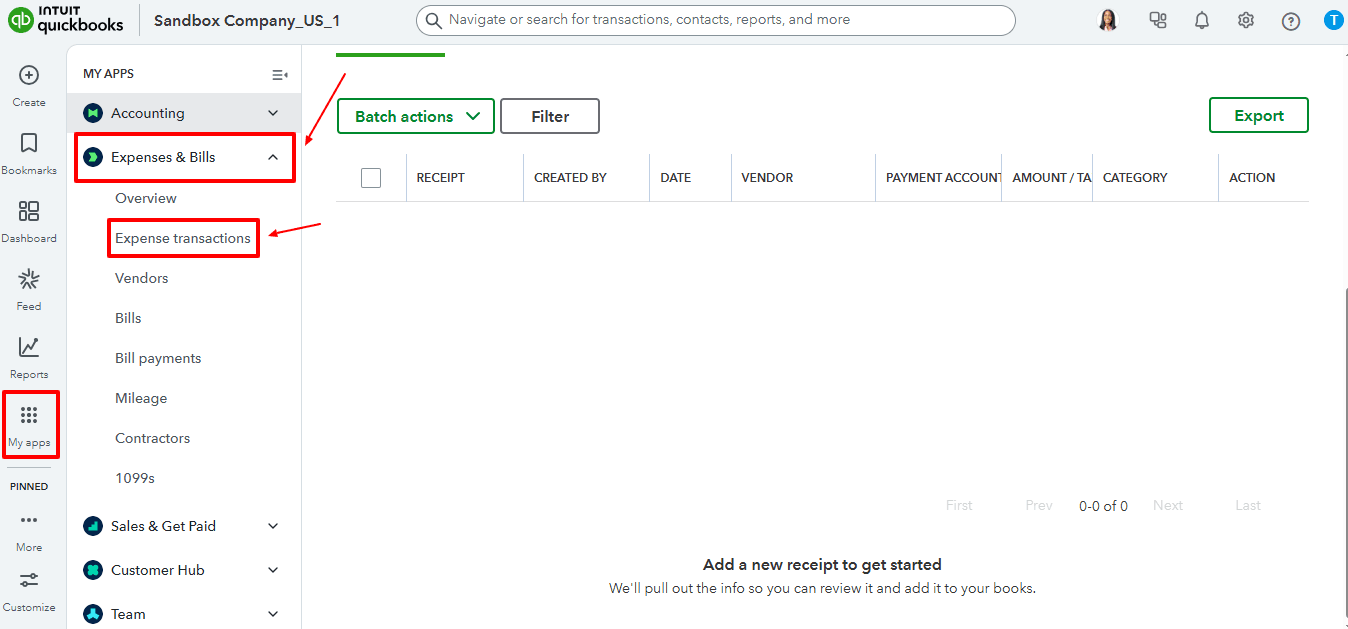
Task: Open the Vendors menu item
Action: pos(141,278)
